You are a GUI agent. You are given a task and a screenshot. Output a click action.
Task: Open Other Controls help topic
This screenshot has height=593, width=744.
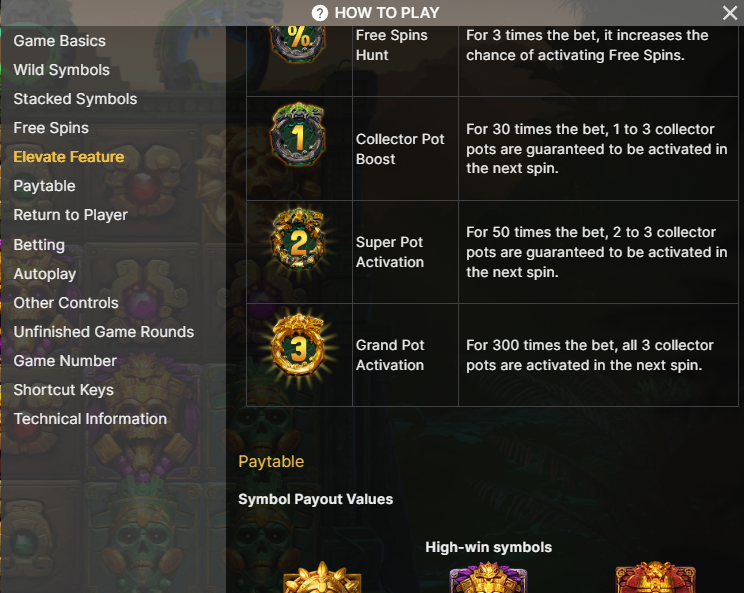pyautogui.click(x=66, y=303)
